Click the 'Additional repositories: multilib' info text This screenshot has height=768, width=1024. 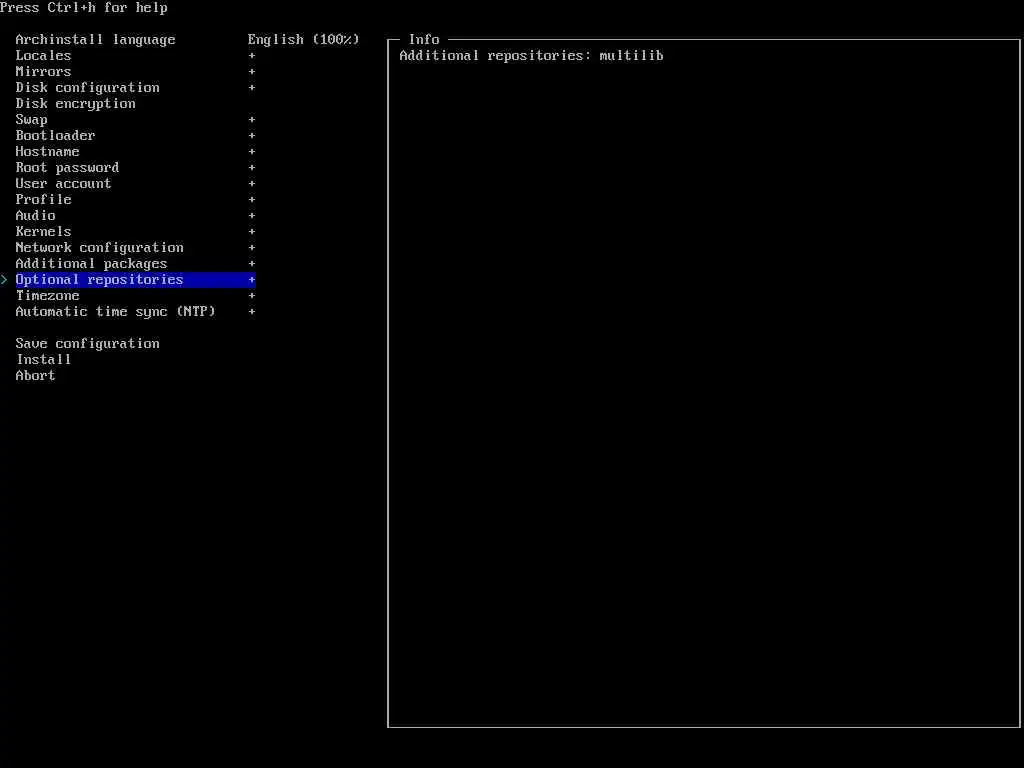pos(531,56)
